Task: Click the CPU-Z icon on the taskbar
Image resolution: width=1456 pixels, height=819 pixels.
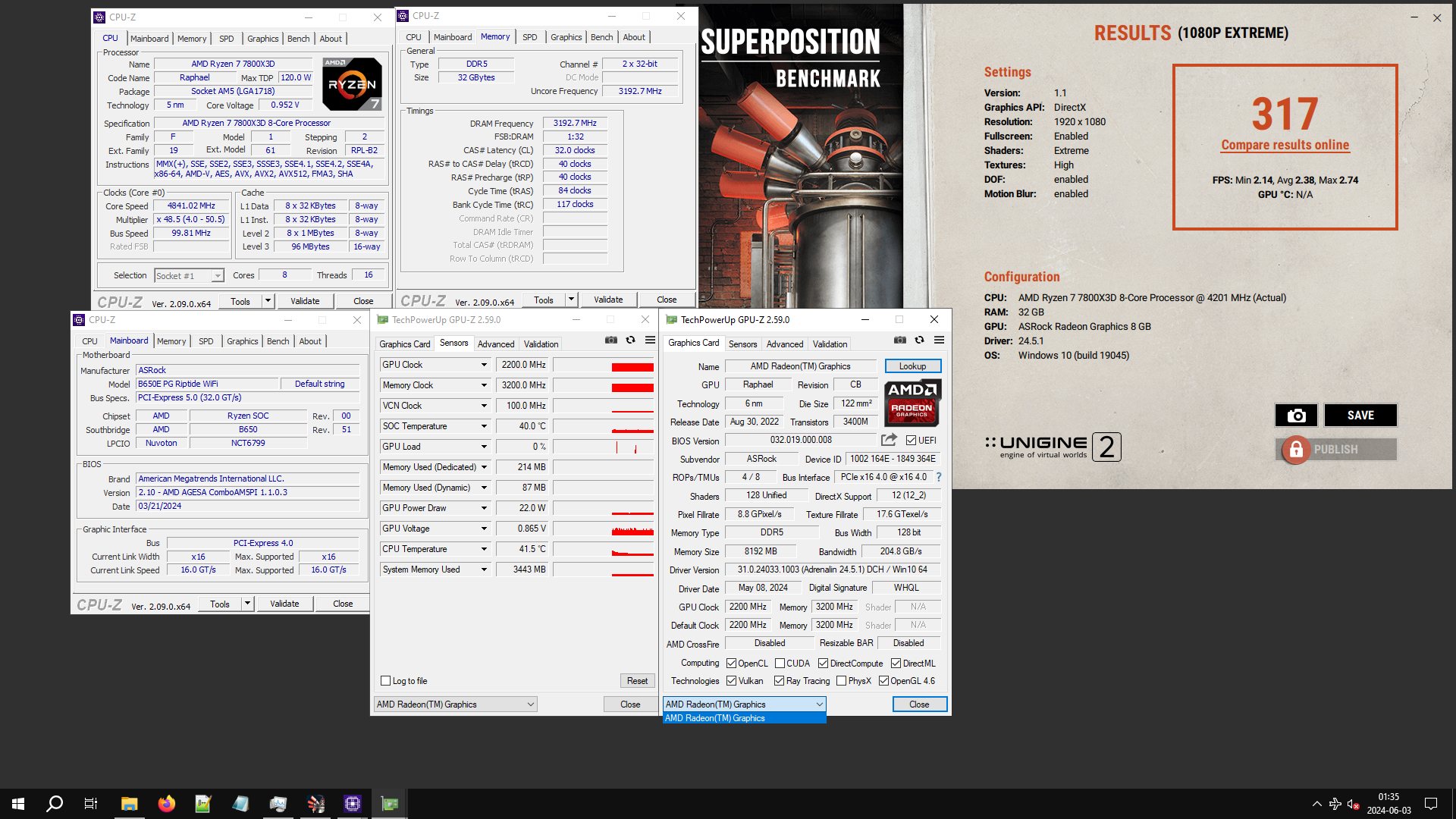Action: (353, 804)
